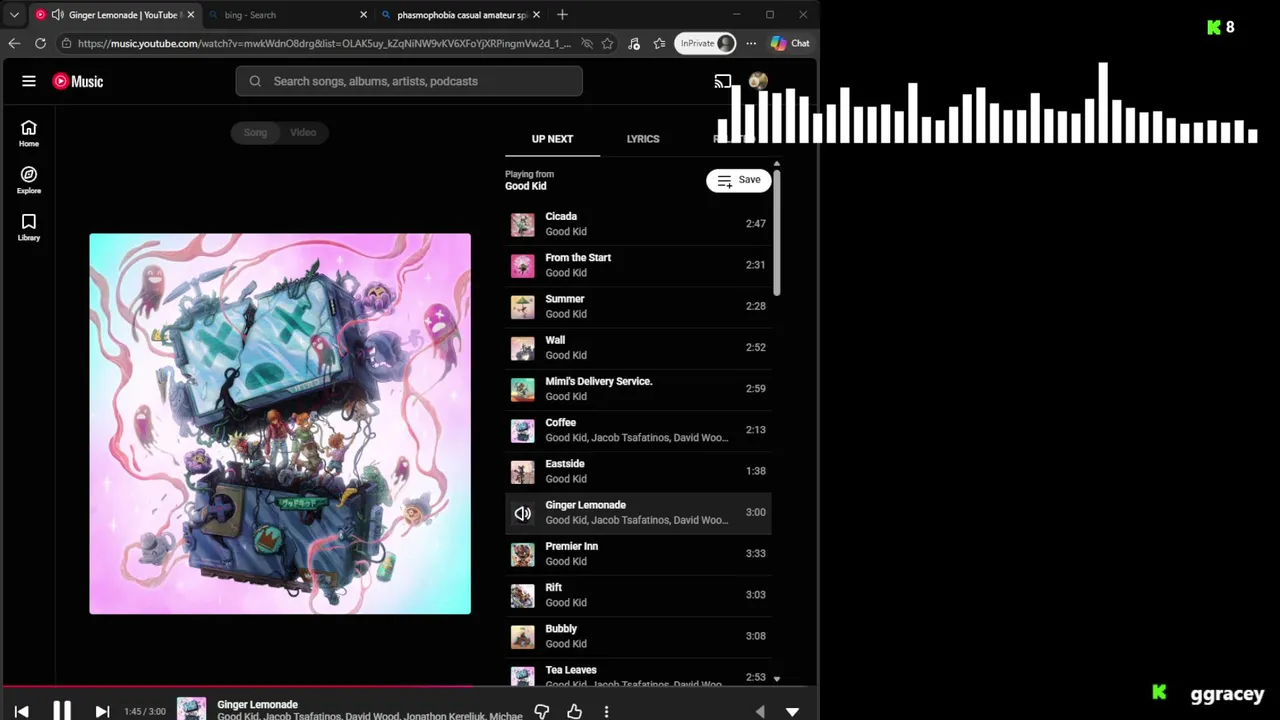Open a new browser tab

click(x=562, y=15)
